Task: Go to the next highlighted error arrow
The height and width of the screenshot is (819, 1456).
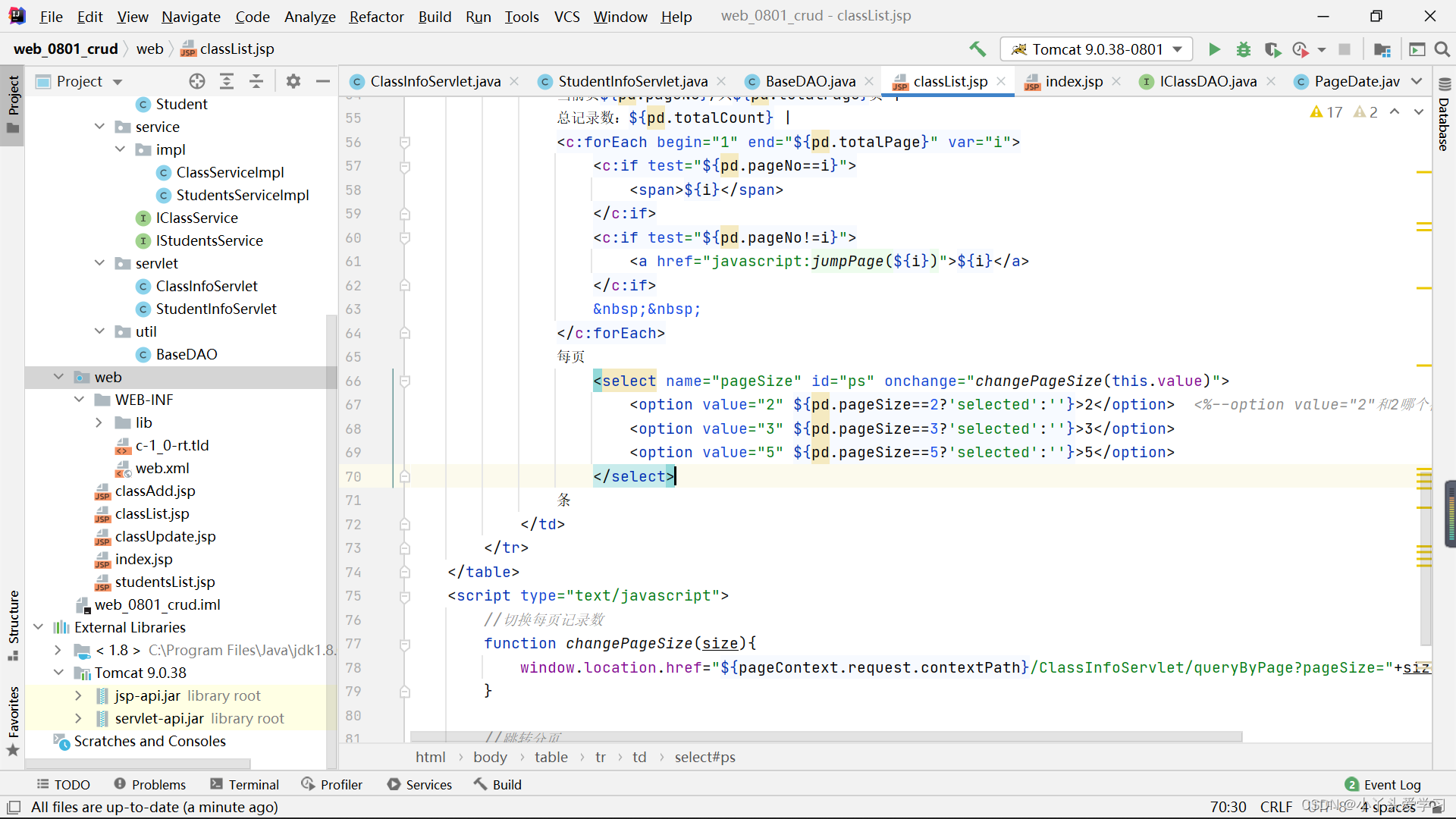Action: (x=1419, y=112)
